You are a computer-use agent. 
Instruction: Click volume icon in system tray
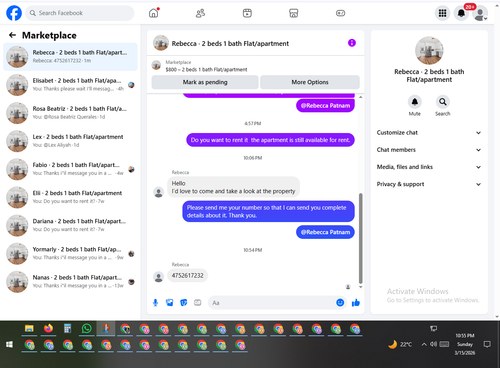pos(433,344)
